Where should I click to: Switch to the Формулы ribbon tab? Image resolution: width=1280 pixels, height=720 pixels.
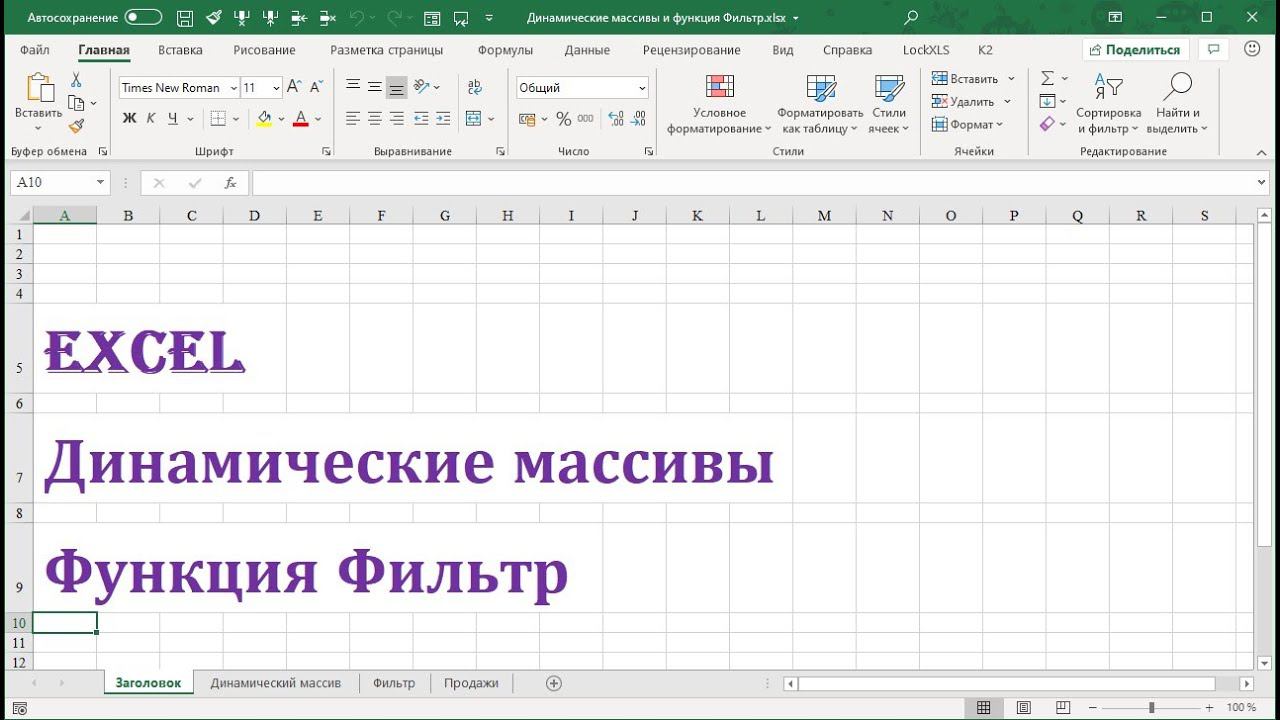[x=505, y=50]
